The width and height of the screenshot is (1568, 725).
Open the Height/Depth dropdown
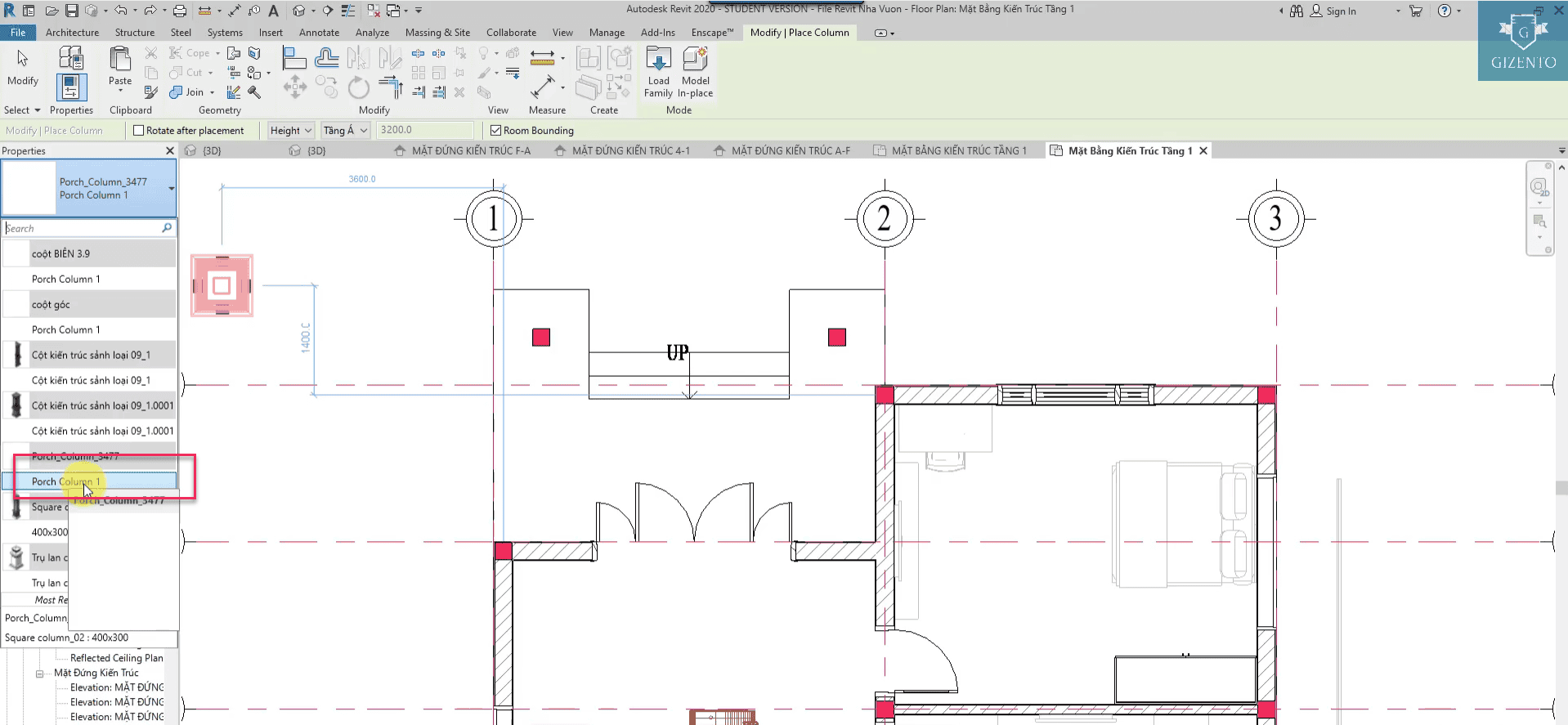[291, 130]
